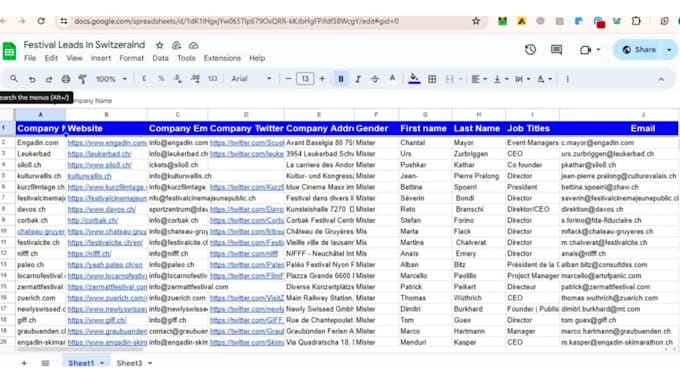Toggle italic formatting
This screenshot has height=383, width=680.
click(358, 79)
